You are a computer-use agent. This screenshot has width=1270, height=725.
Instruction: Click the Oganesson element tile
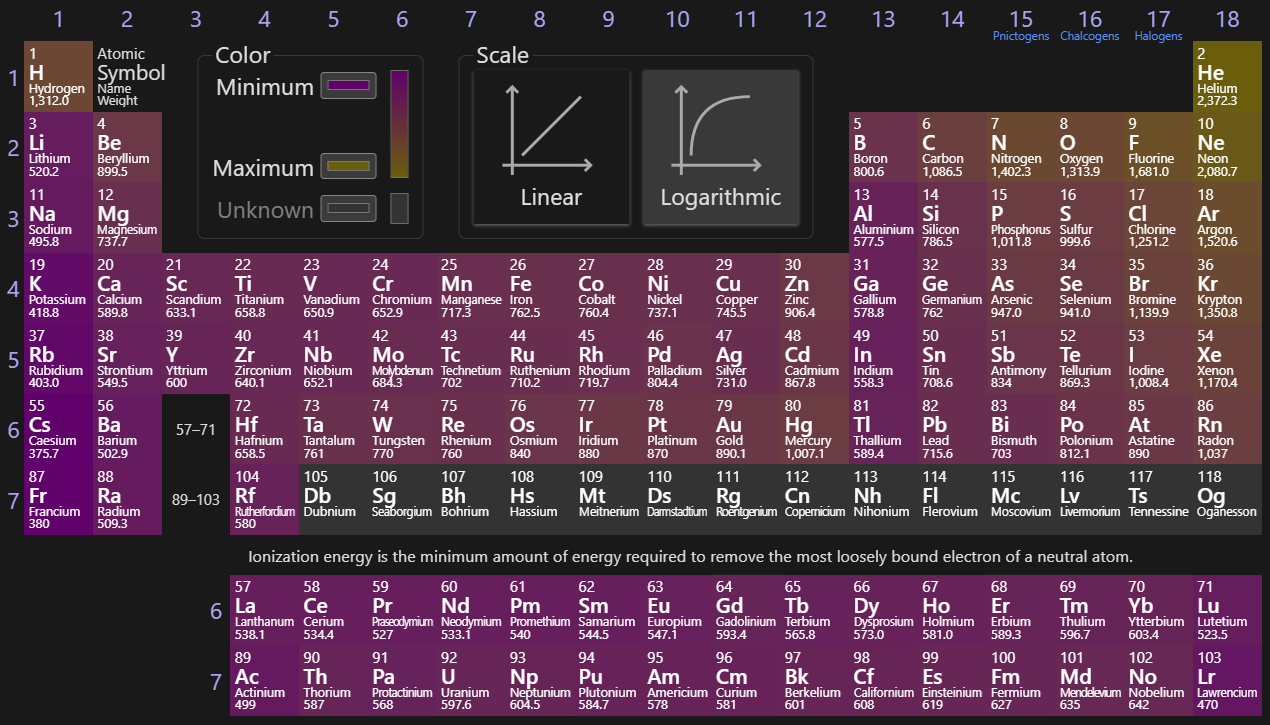1226,498
